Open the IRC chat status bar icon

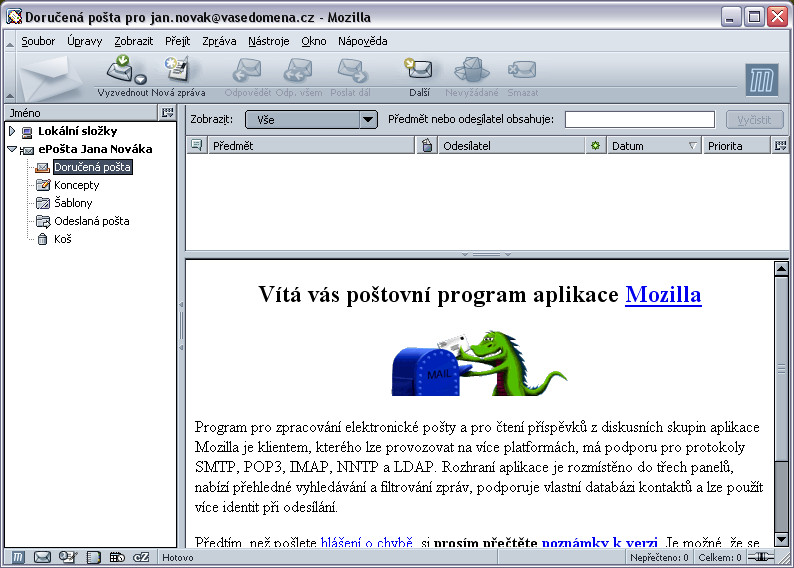tap(117, 557)
